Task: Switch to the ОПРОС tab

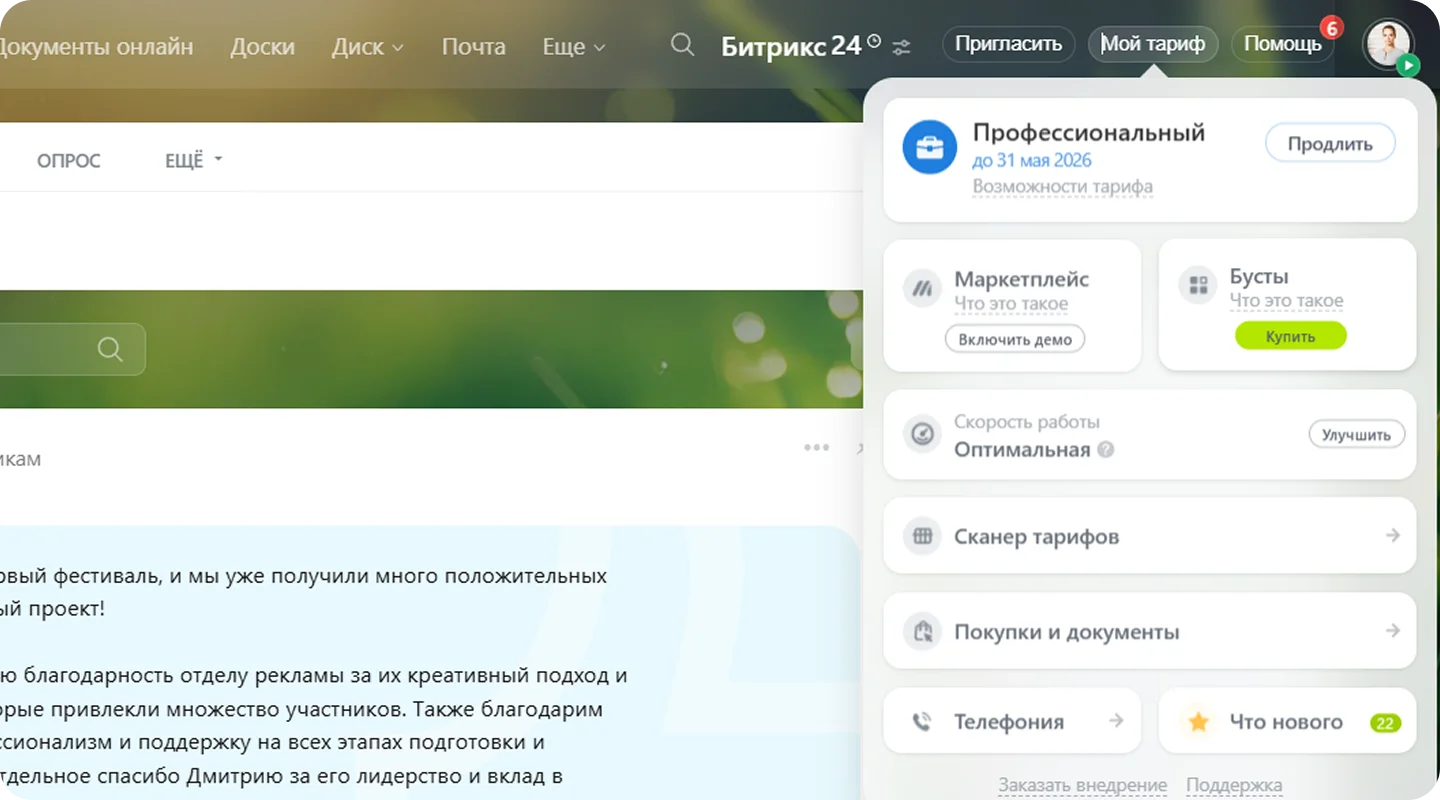Action: (69, 160)
